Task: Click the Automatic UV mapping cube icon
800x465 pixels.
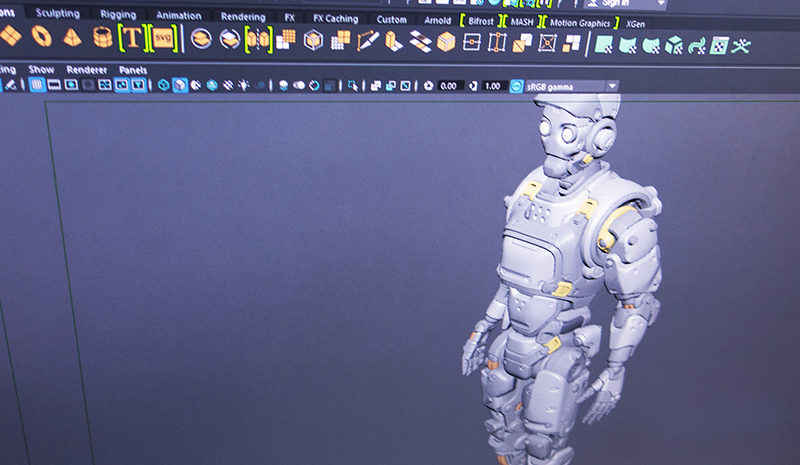Action: coord(674,46)
